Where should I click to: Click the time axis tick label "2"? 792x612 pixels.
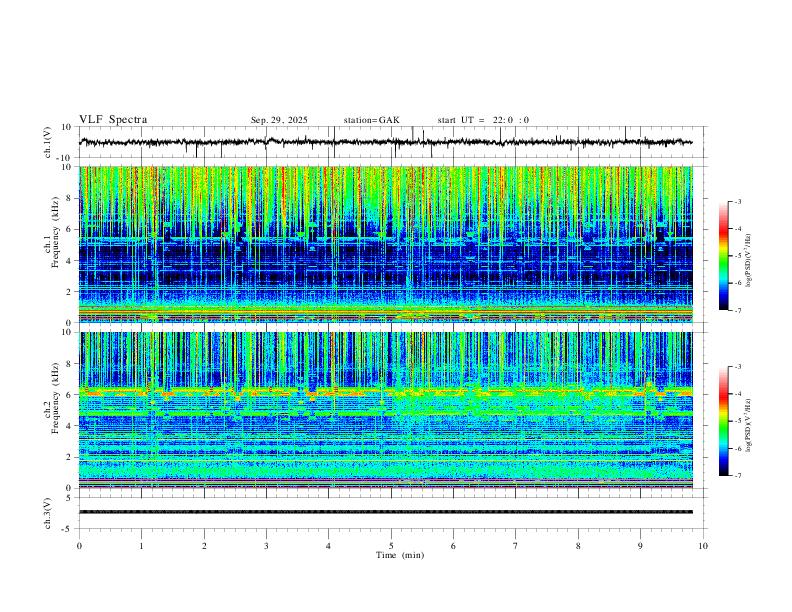click(204, 546)
